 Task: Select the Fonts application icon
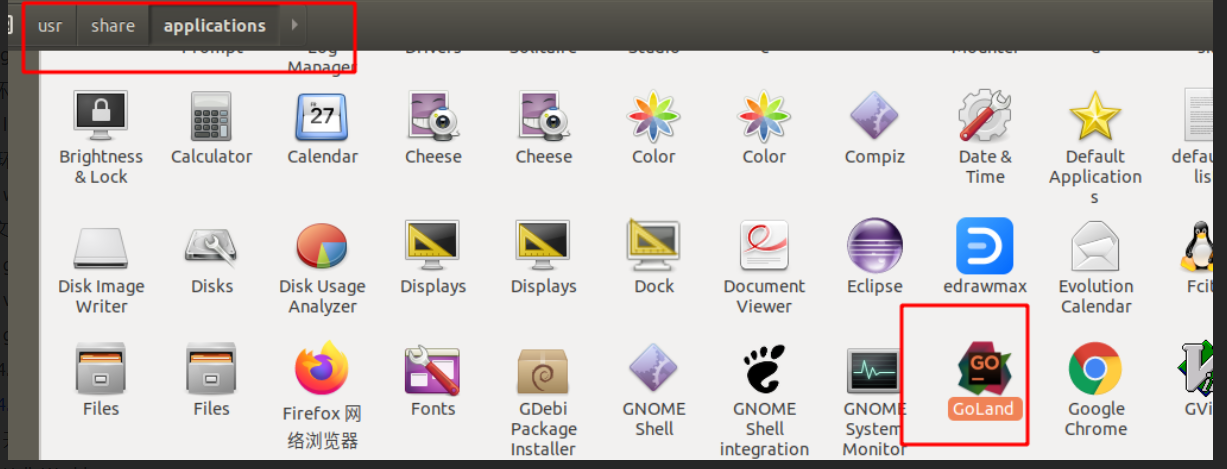coord(433,370)
